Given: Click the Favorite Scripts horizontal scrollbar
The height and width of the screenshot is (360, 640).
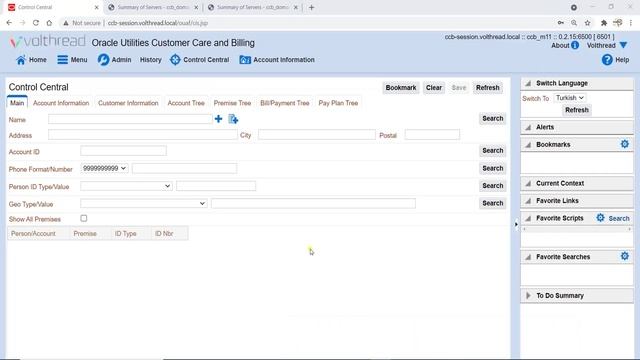Looking at the screenshot, I should pos(577,229).
